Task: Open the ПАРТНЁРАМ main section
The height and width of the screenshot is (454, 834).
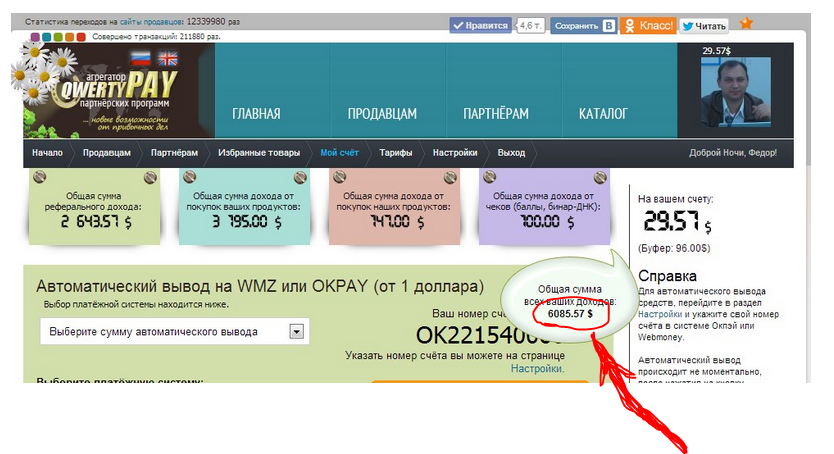Action: pyautogui.click(x=496, y=114)
